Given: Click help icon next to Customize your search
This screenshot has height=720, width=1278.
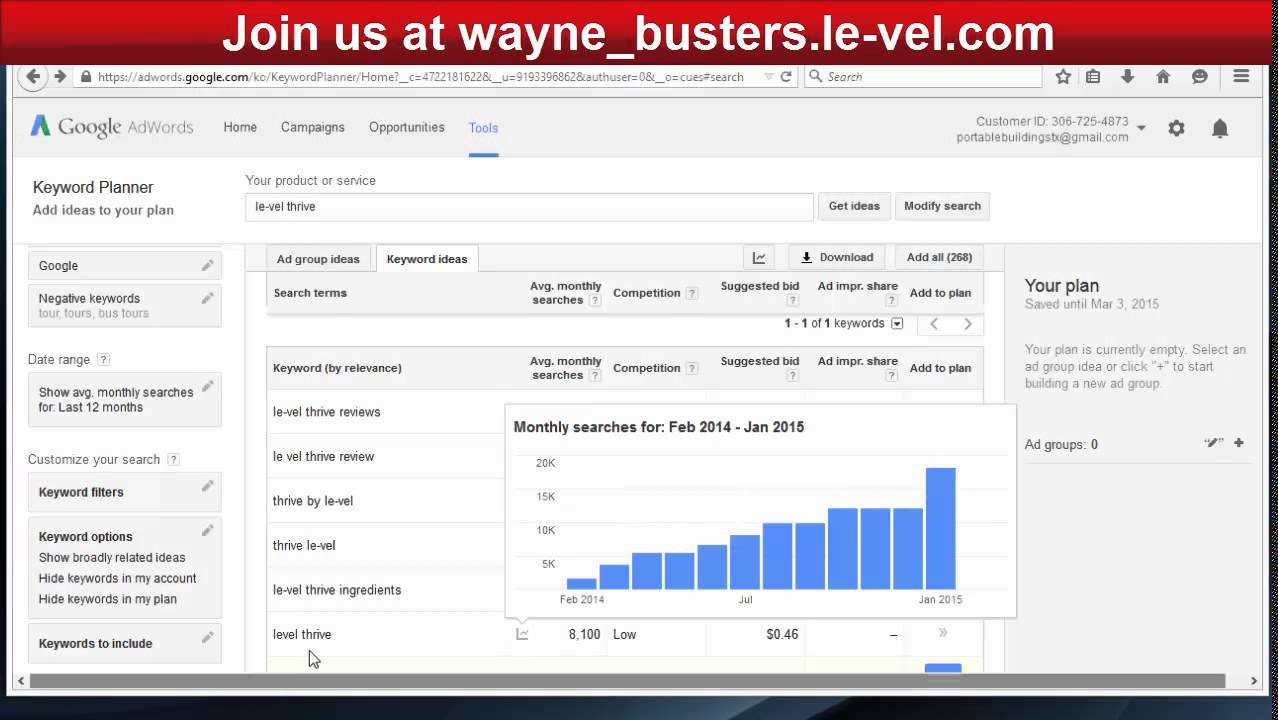Looking at the screenshot, I should tap(173, 460).
